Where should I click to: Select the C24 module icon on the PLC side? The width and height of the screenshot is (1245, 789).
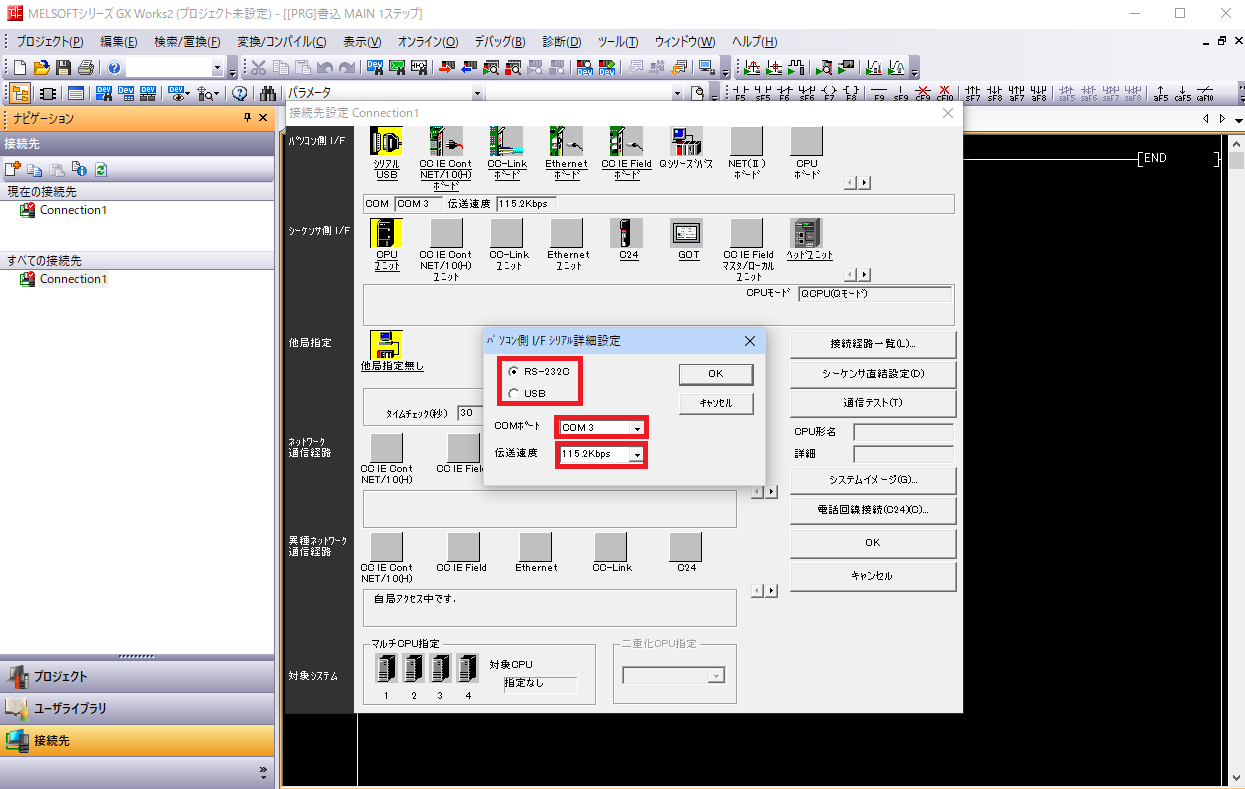(626, 233)
